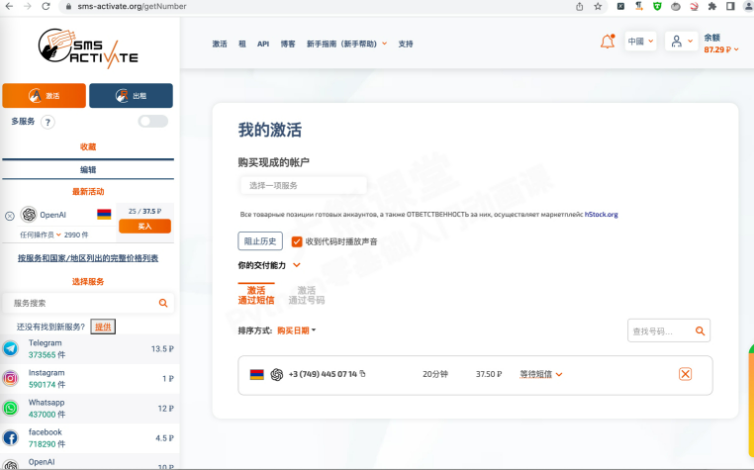Open the 支持 top menu item
754x470 pixels.
(x=405, y=44)
